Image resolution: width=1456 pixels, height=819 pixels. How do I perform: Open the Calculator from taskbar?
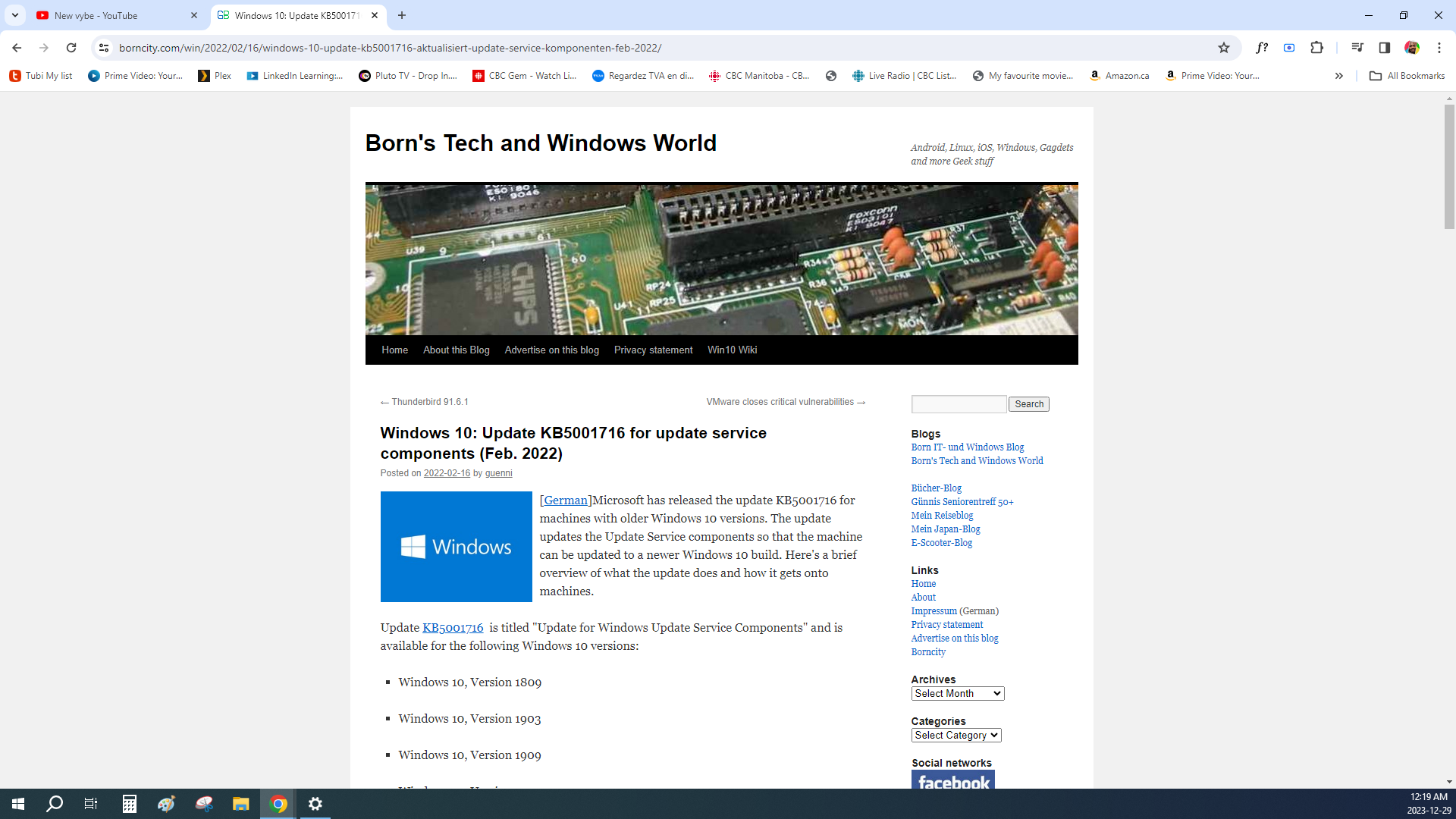coord(129,804)
